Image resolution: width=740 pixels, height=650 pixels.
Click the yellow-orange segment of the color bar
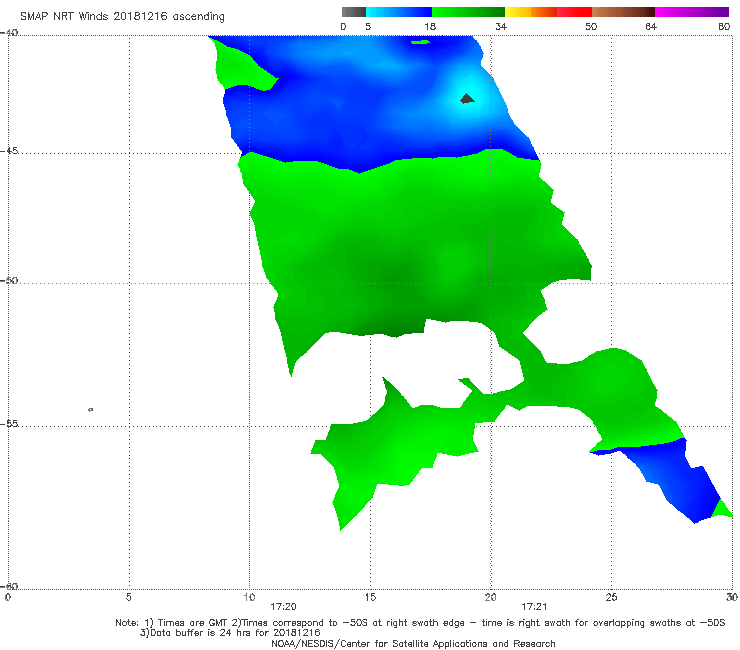[x=531, y=12]
